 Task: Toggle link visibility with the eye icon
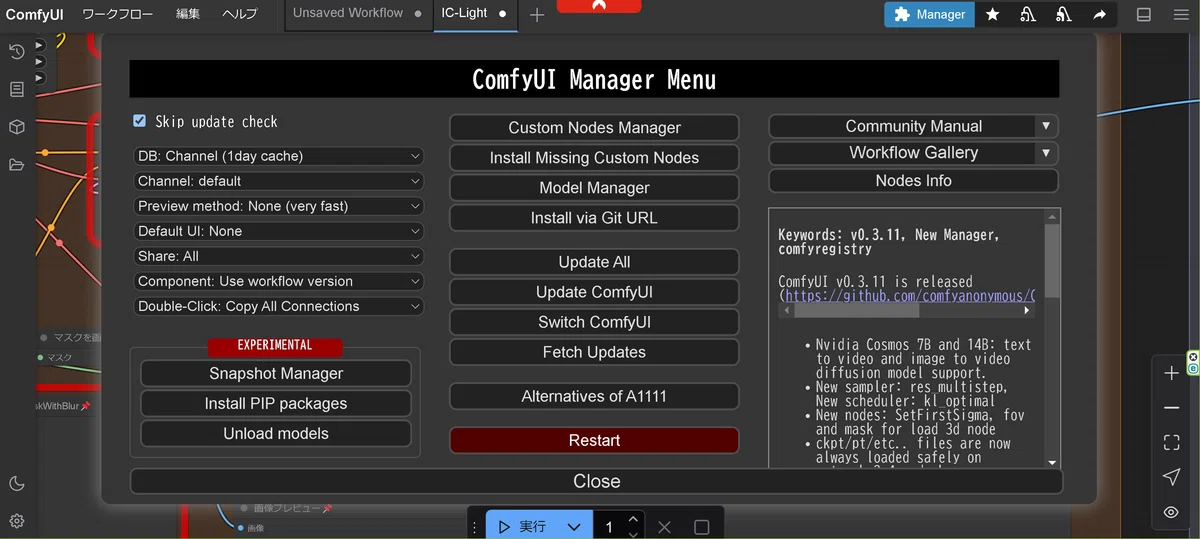coord(1171,512)
